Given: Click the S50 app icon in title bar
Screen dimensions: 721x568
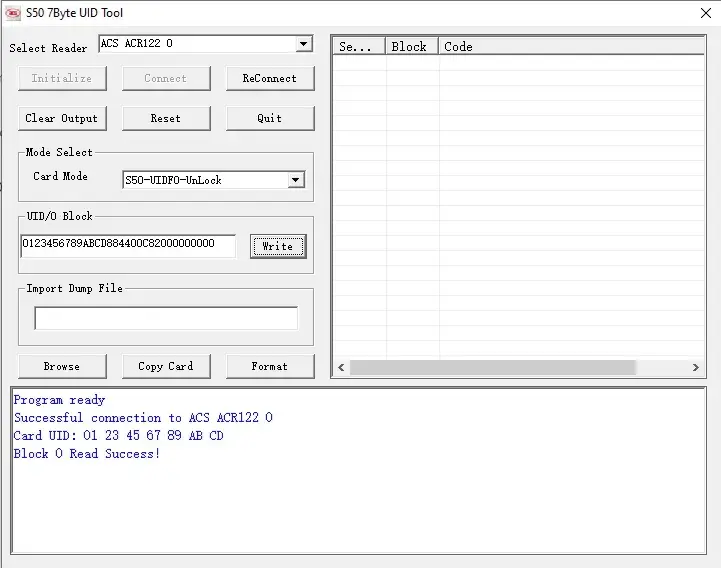Looking at the screenshot, I should (13, 13).
